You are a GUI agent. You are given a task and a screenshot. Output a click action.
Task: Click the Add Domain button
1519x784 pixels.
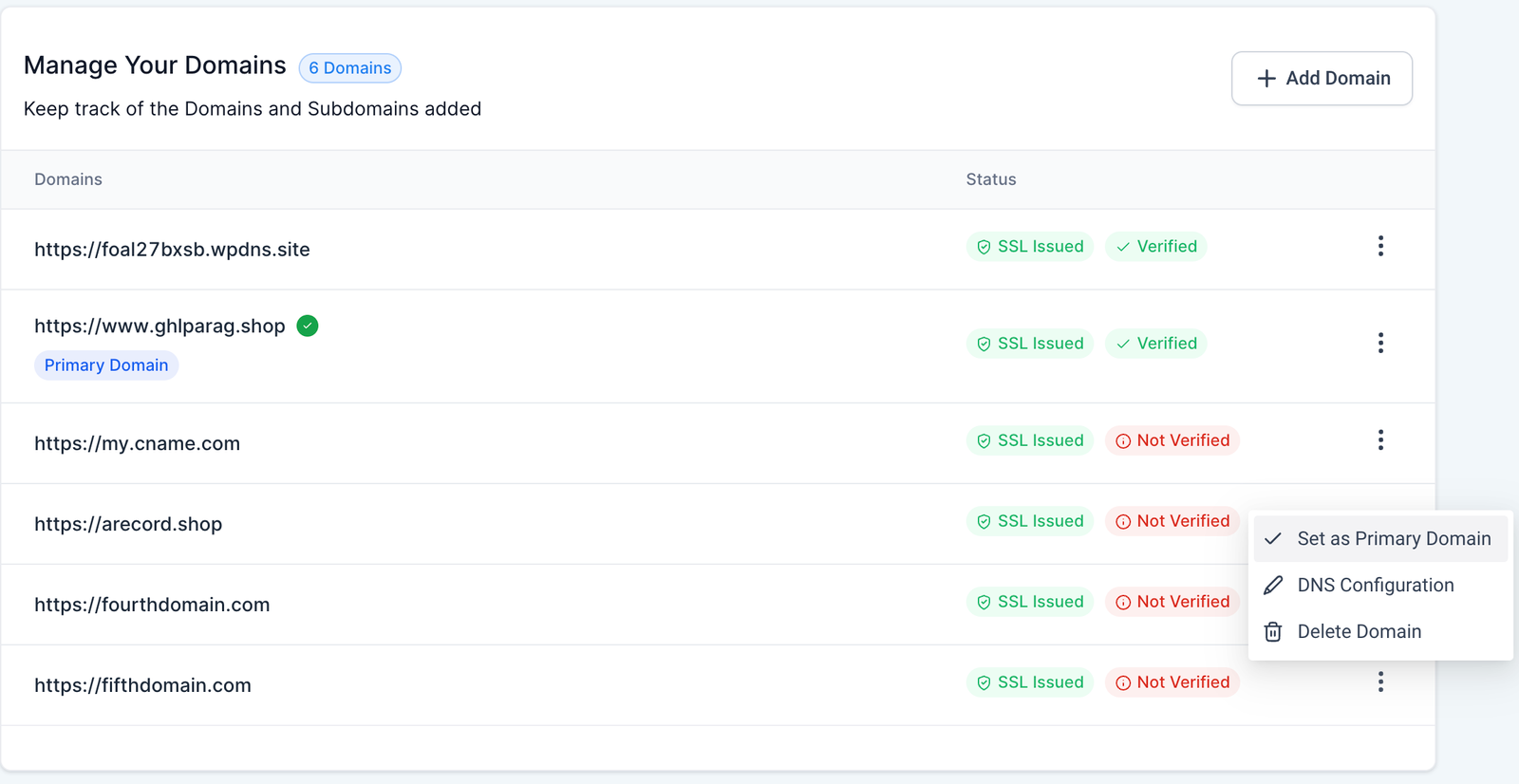coord(1322,79)
